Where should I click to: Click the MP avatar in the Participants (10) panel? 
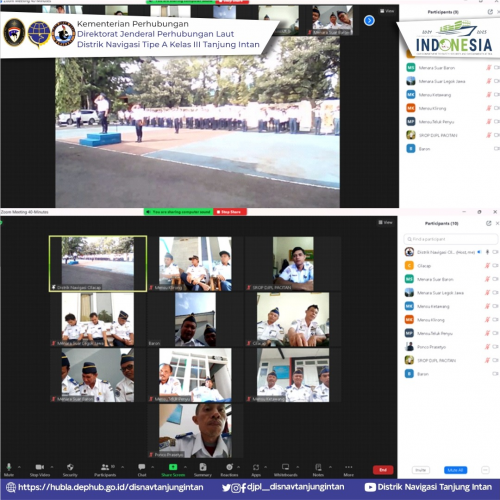click(x=409, y=333)
